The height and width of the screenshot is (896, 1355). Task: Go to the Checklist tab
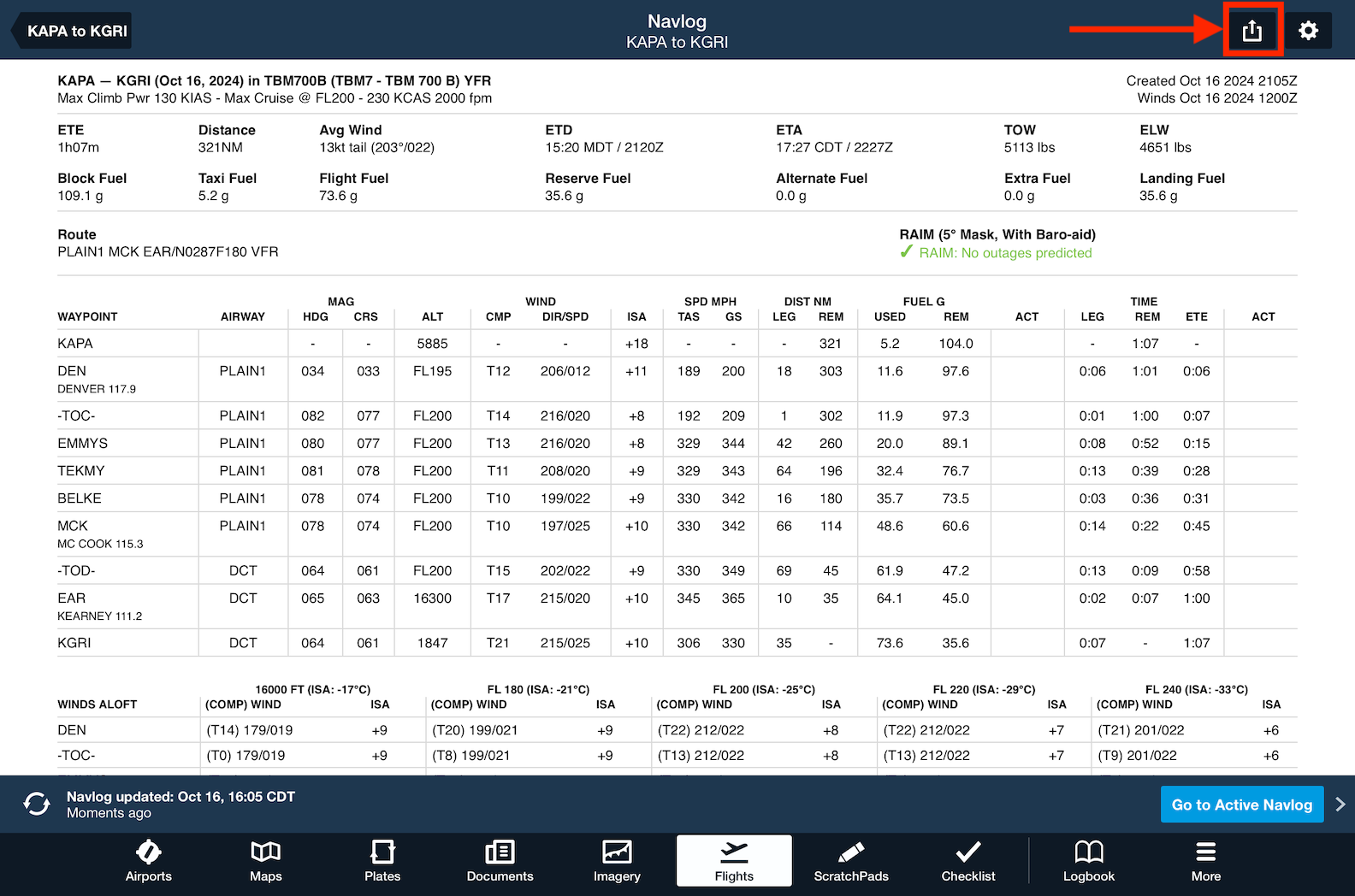968,861
